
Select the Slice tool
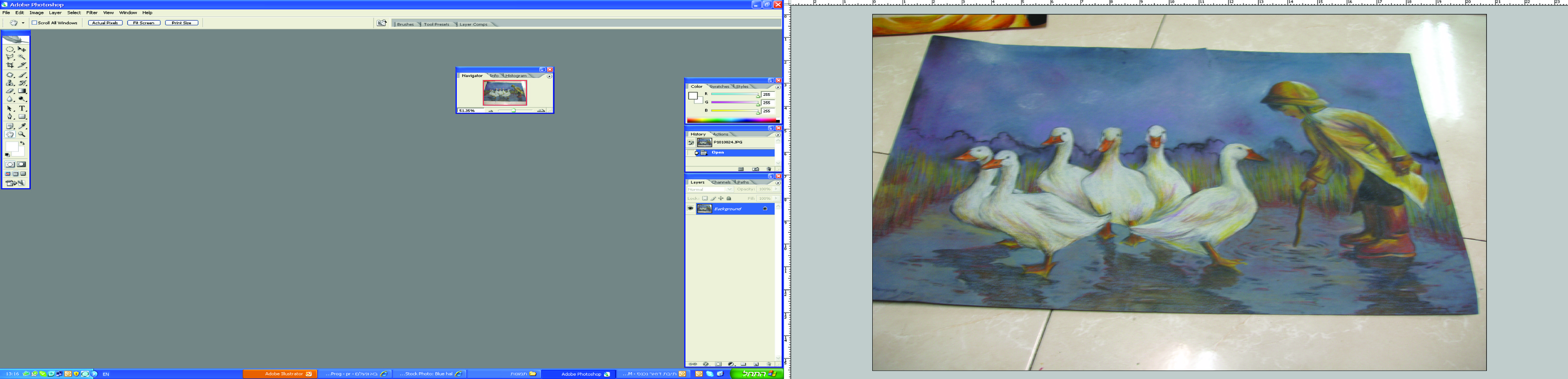(22, 65)
